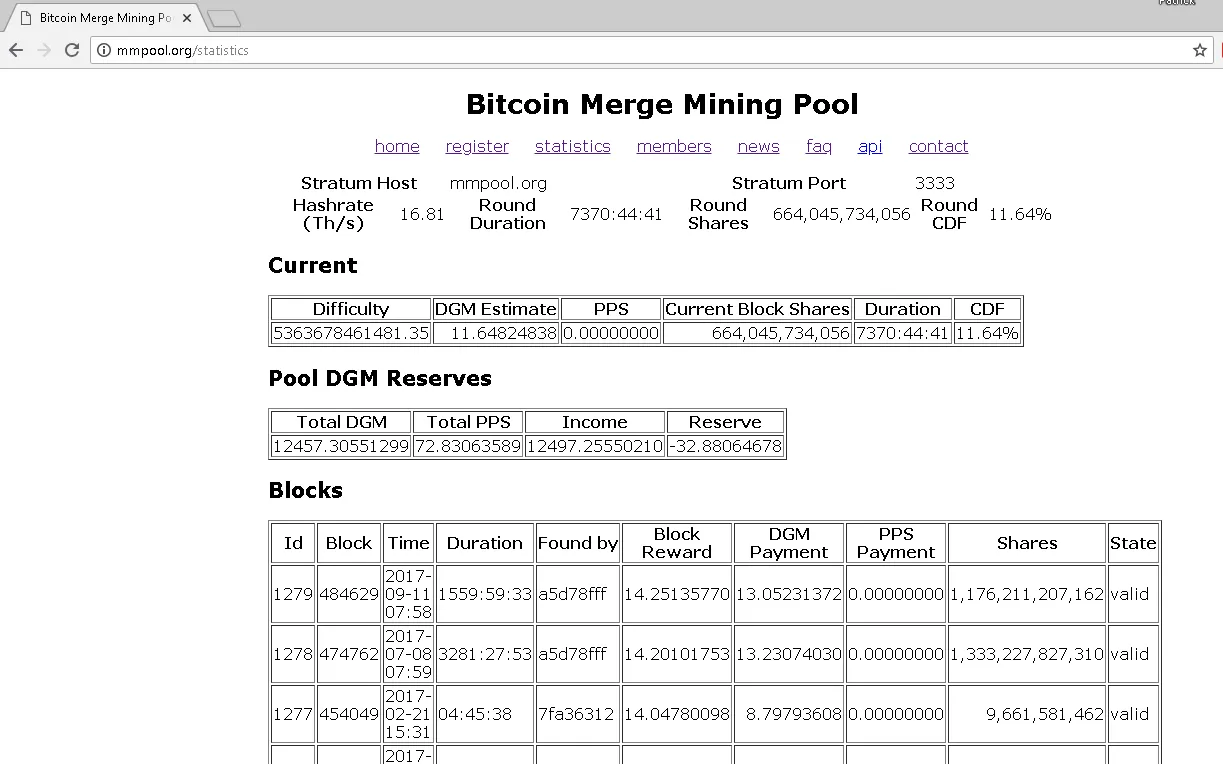Image resolution: width=1223 pixels, height=764 pixels.
Task: Select block number 454049
Action: tap(349, 714)
